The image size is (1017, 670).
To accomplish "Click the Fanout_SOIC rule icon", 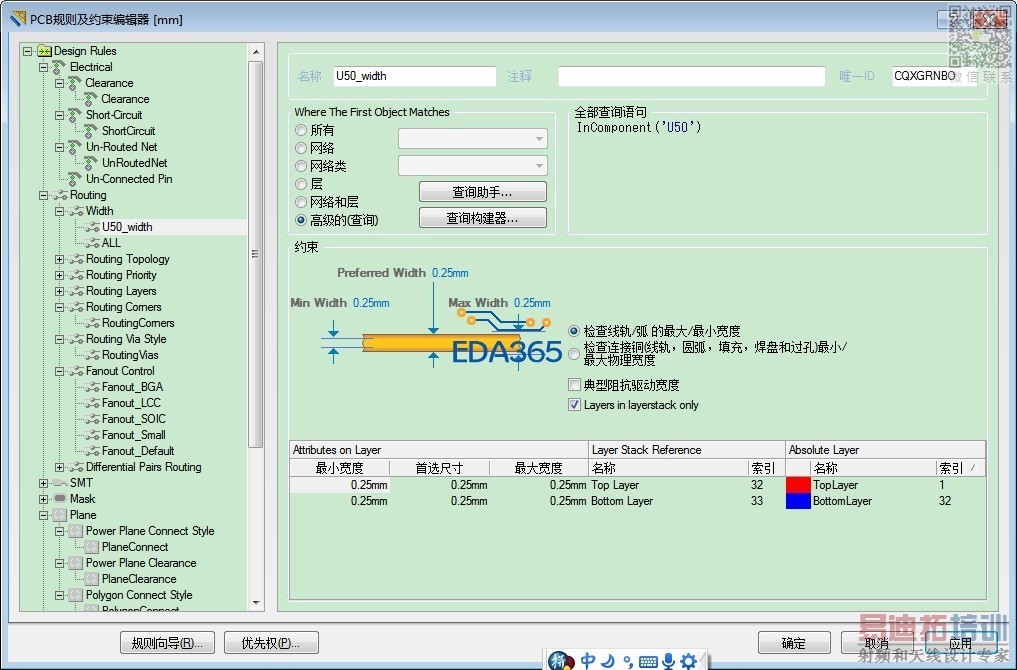I will pos(93,419).
